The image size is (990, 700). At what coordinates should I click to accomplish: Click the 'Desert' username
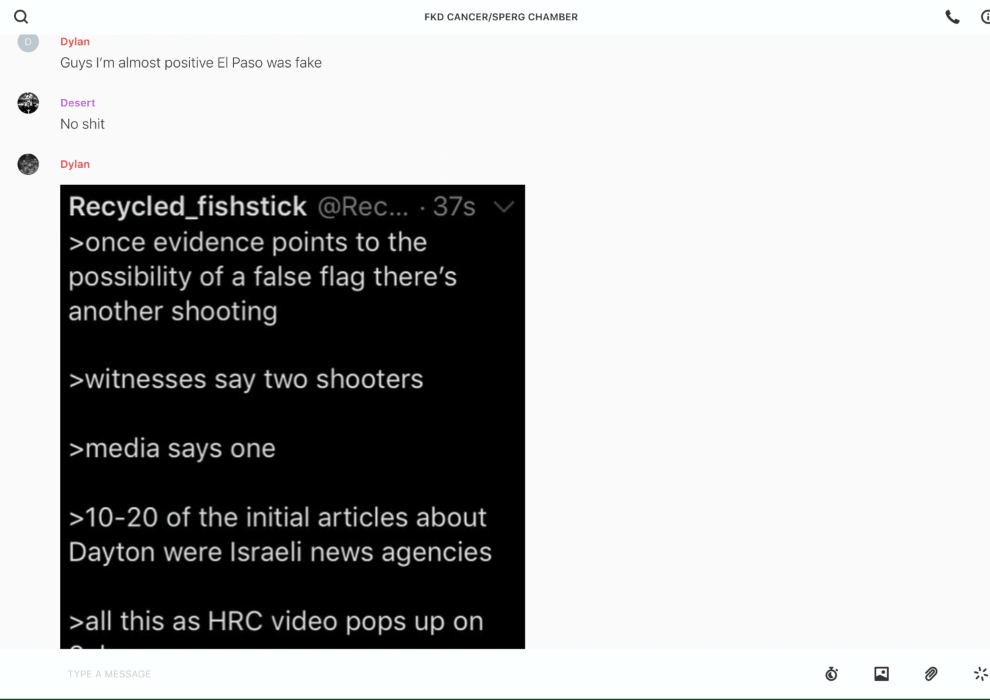coord(78,103)
